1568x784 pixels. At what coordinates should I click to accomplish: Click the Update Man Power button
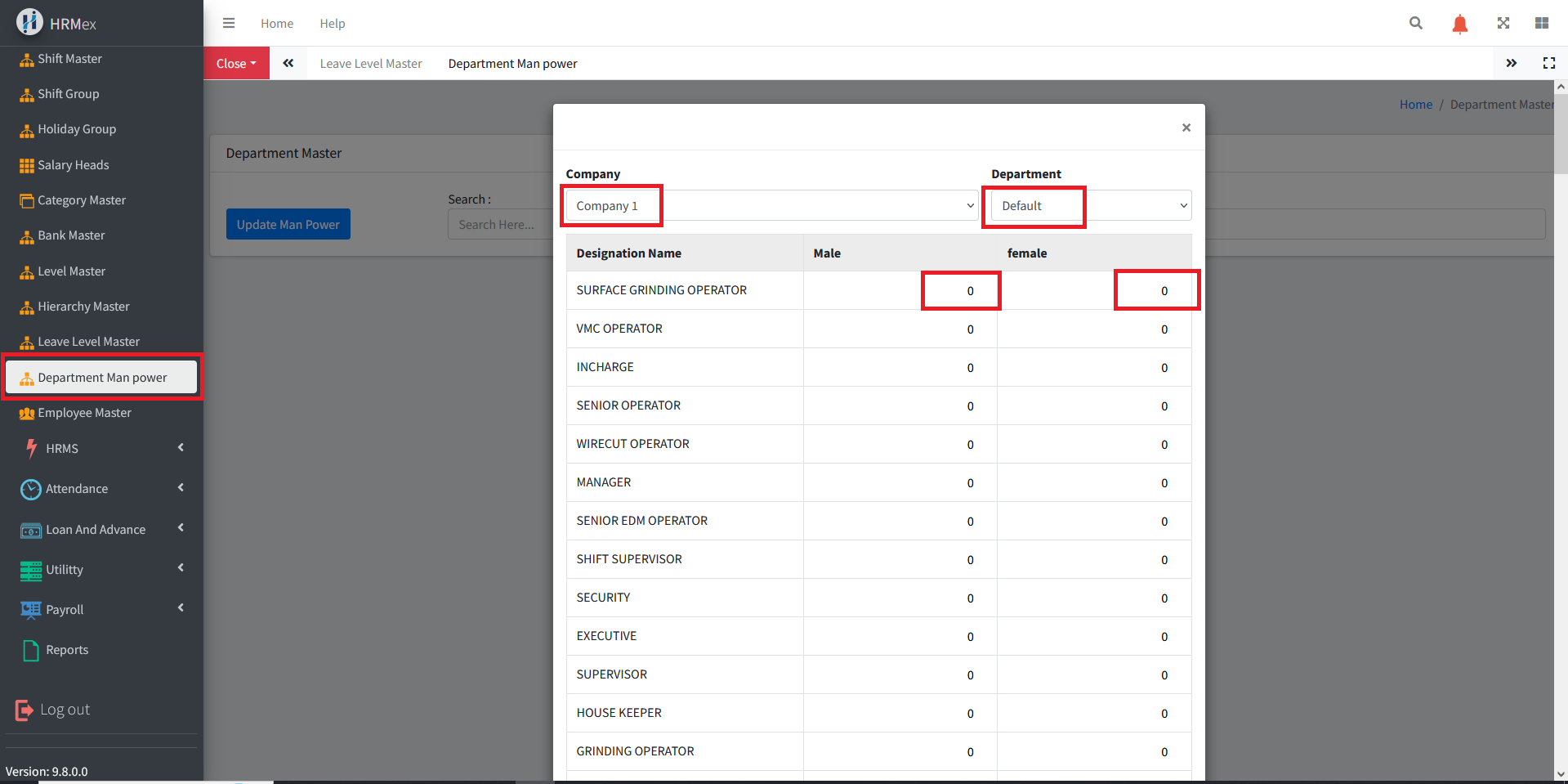tap(288, 225)
